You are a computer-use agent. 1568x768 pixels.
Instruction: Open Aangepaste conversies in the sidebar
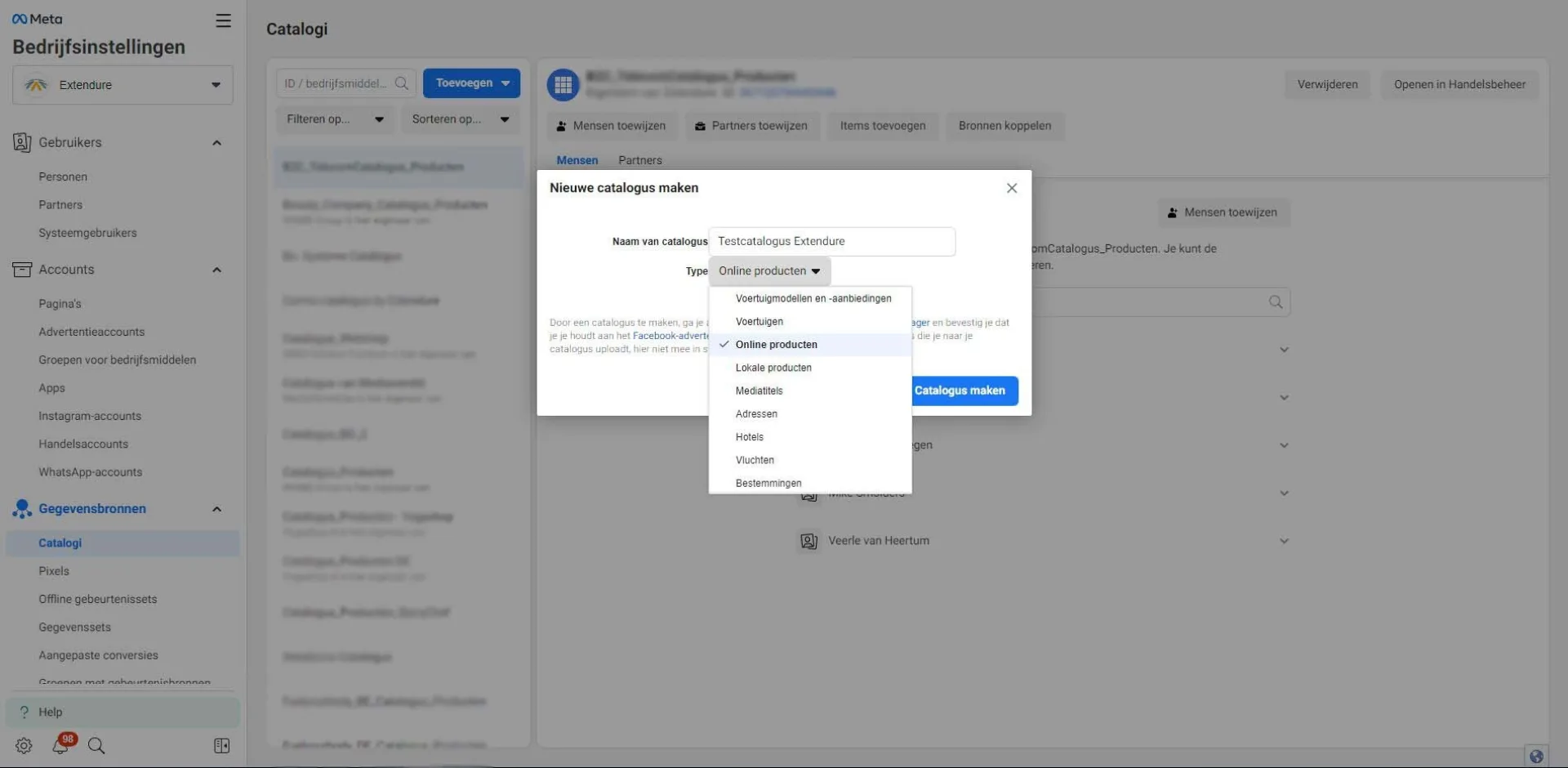98,655
